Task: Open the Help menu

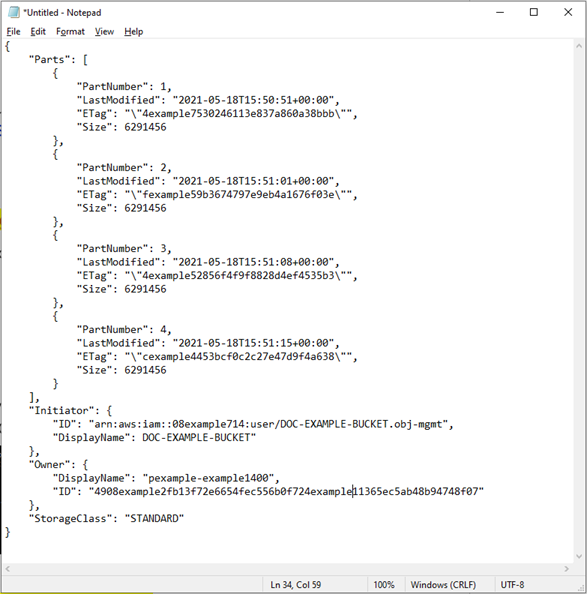Action: coord(134,31)
